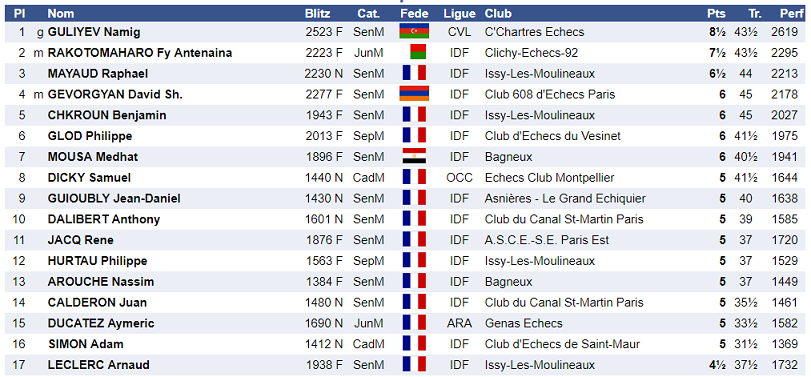The height and width of the screenshot is (377, 811).
Task: Click Armenia flag in GEVORGYAN row
Action: tap(414, 94)
